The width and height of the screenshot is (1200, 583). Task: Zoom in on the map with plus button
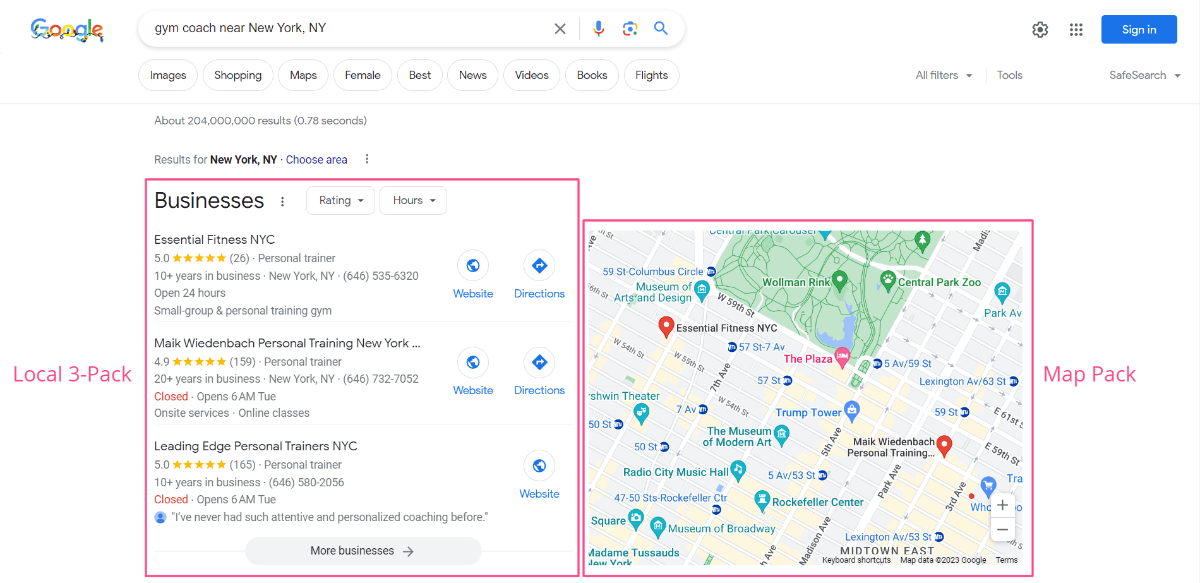point(1003,506)
